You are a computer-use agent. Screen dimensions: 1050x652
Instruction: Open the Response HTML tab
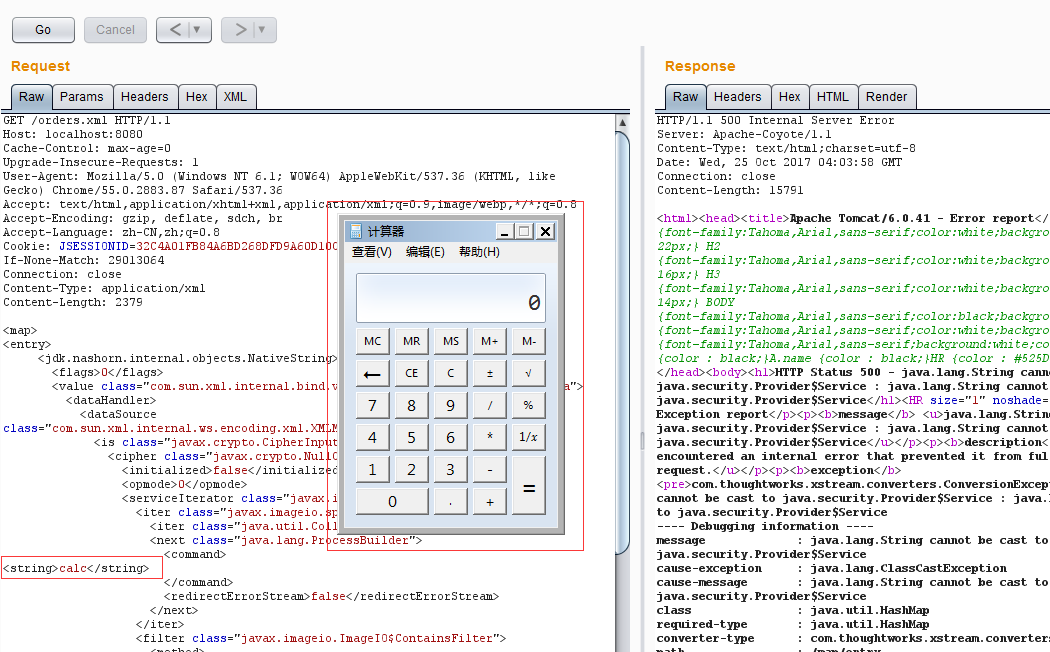[832, 97]
